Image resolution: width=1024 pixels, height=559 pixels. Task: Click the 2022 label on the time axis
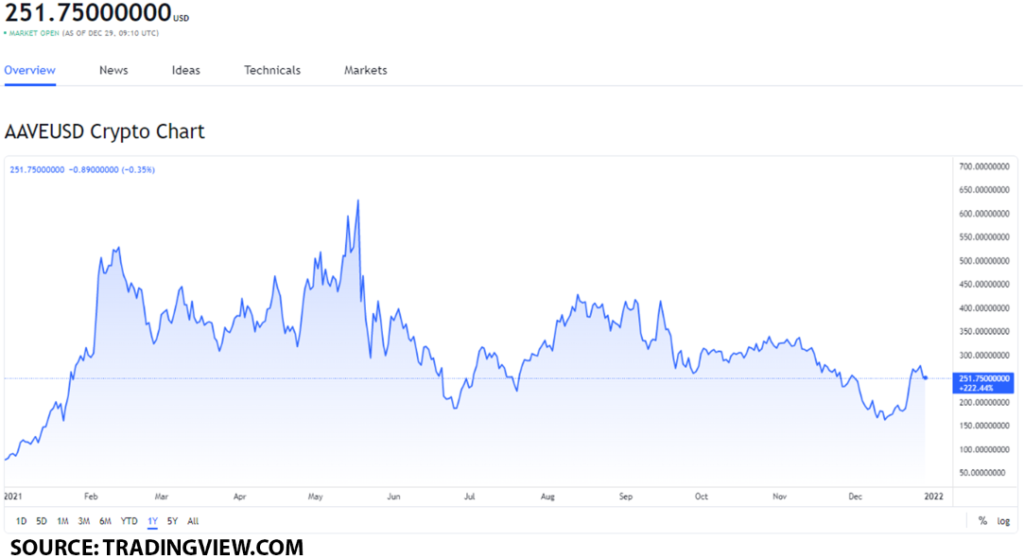934,497
